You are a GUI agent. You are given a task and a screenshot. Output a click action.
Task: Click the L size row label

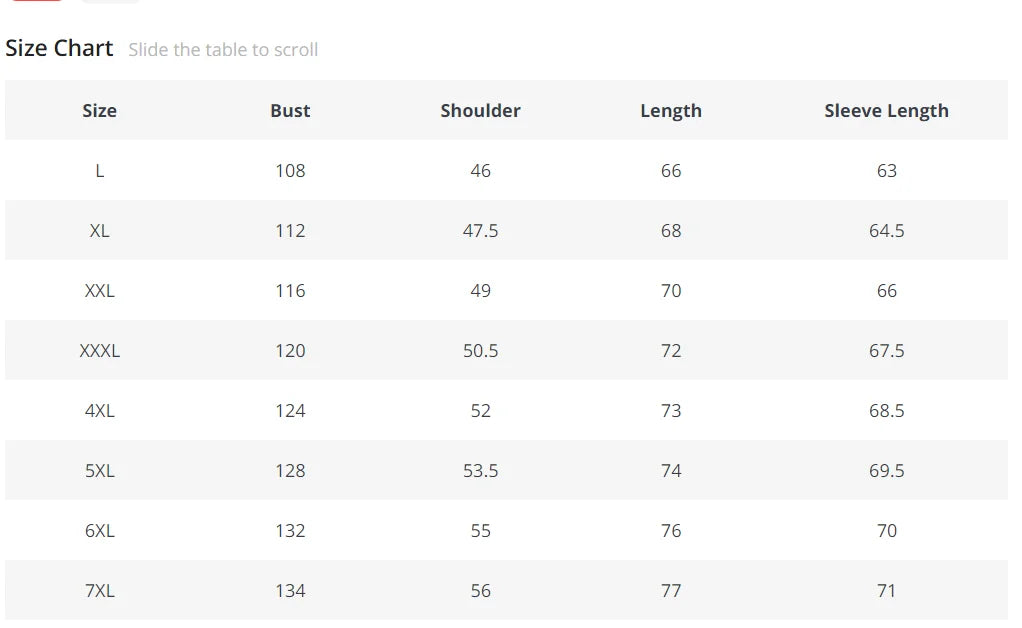point(99,171)
